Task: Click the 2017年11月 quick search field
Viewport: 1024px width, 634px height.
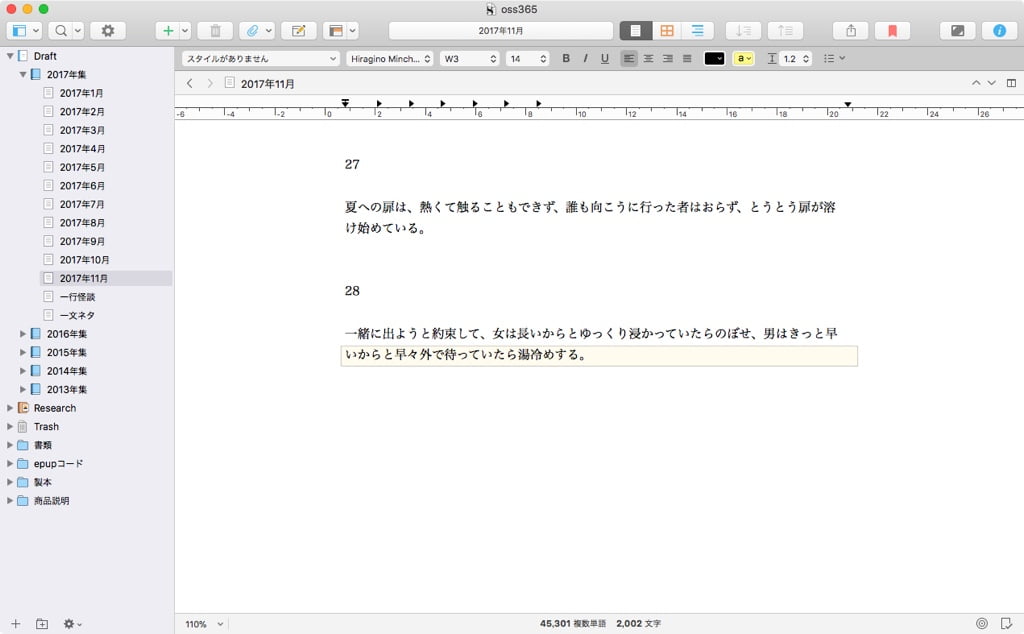Action: click(x=501, y=31)
